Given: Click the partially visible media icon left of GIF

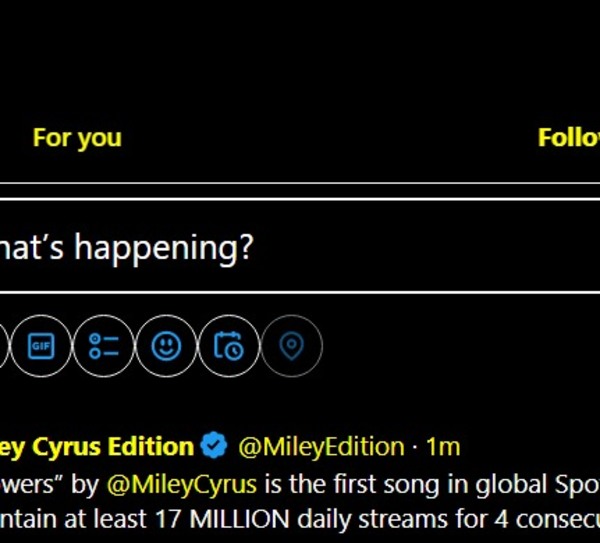Looking at the screenshot, I should point(3,347).
